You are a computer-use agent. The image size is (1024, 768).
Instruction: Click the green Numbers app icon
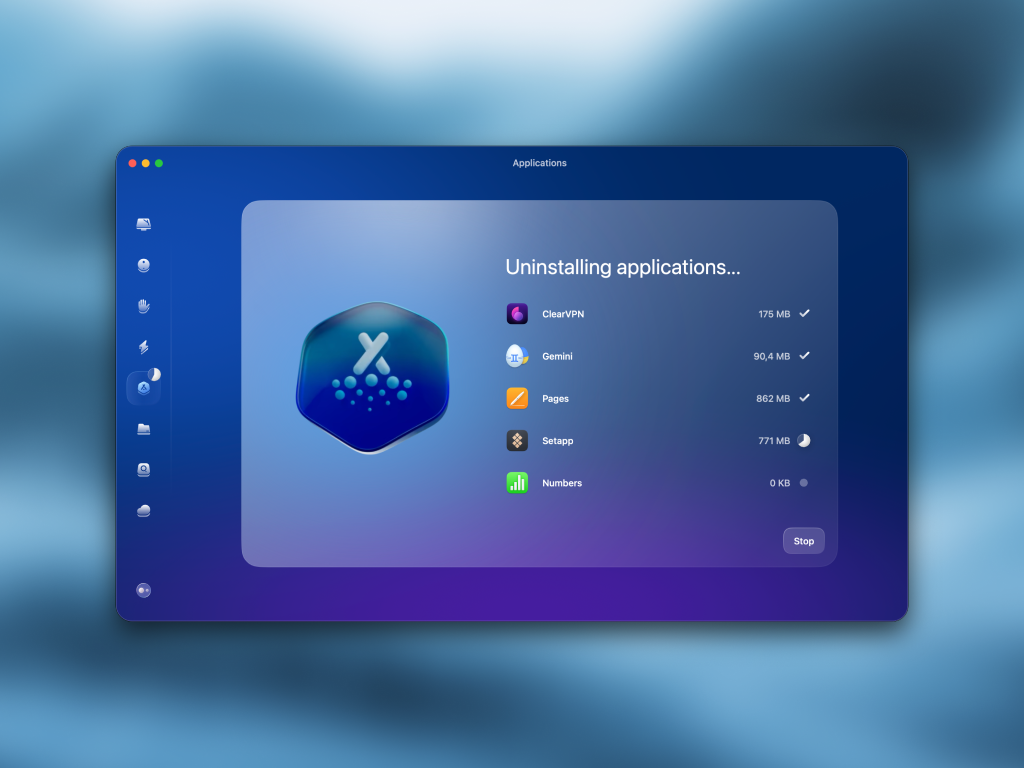(x=516, y=483)
